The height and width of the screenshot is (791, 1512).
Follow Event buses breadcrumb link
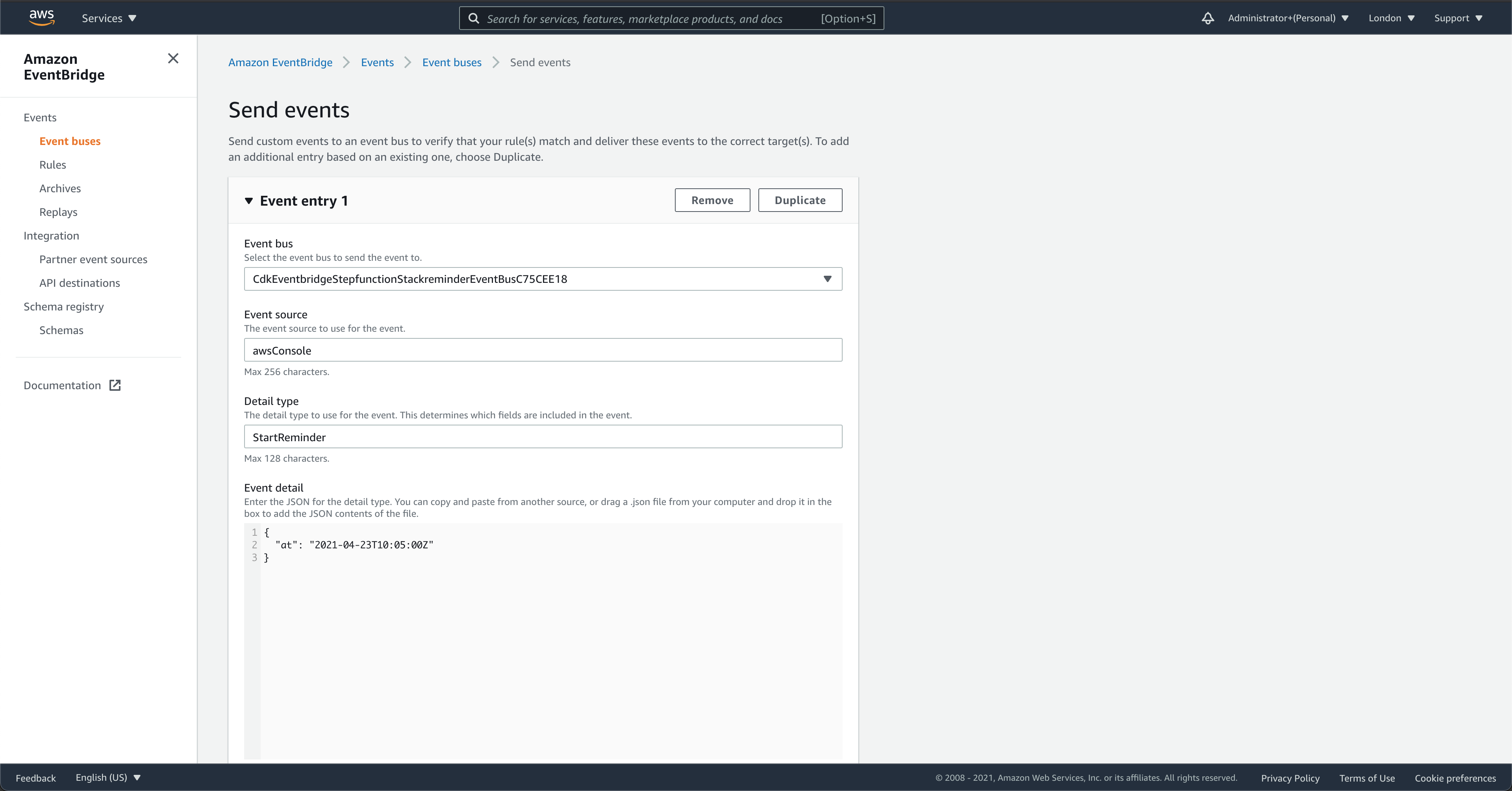coord(451,62)
